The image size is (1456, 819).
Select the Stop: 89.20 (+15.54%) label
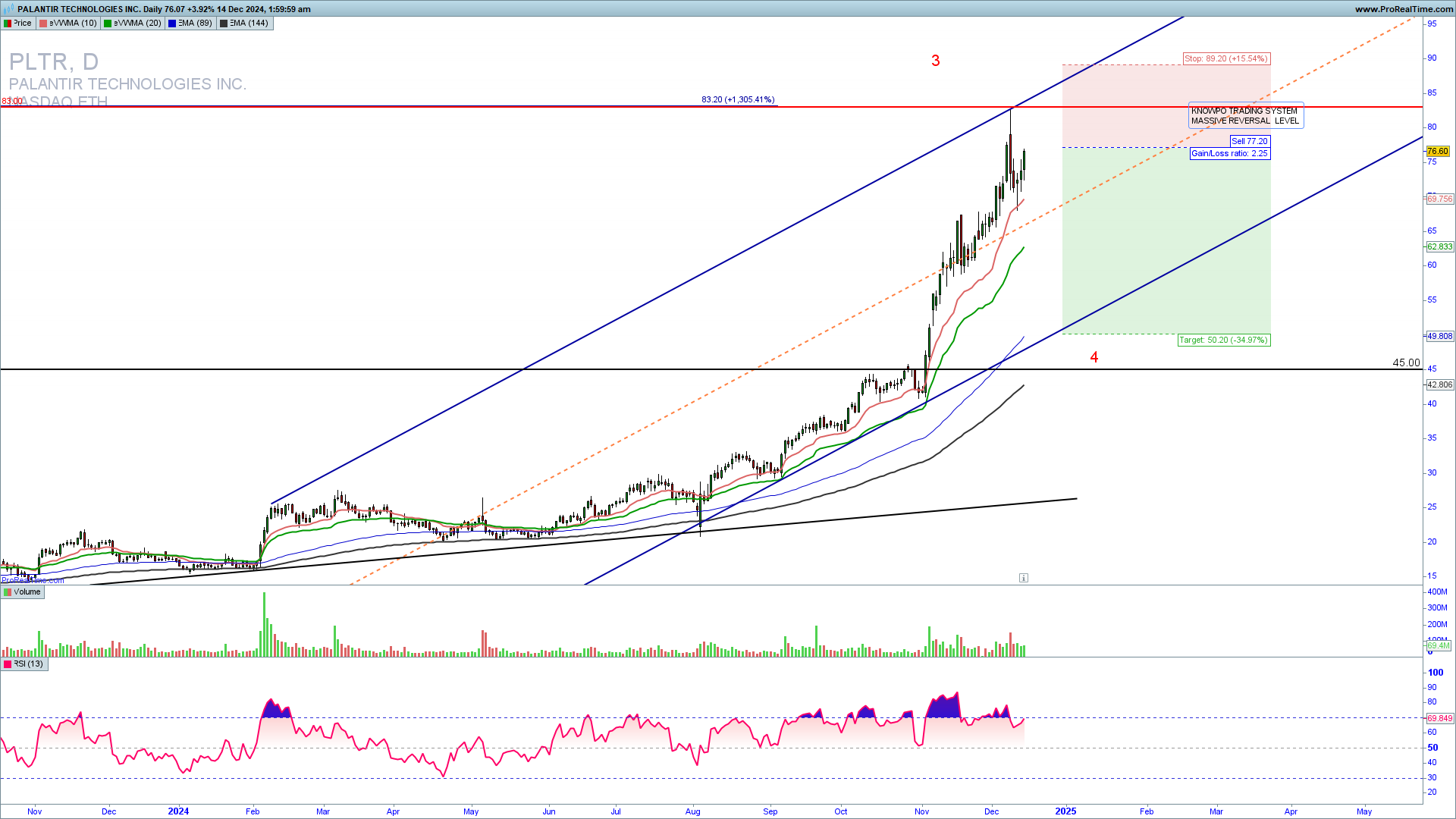coord(1226,58)
